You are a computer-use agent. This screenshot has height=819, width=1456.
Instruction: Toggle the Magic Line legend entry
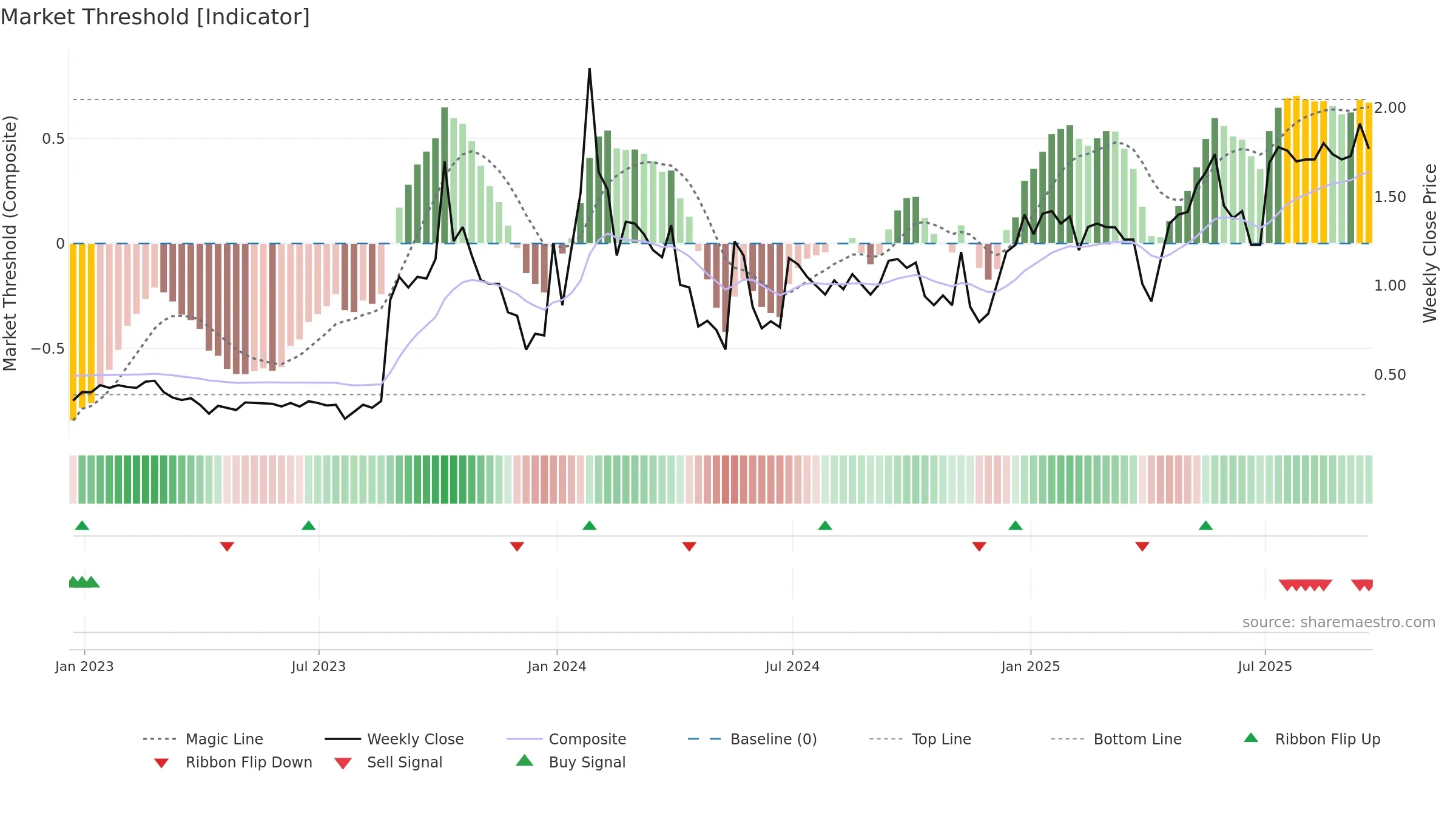pyautogui.click(x=203, y=739)
